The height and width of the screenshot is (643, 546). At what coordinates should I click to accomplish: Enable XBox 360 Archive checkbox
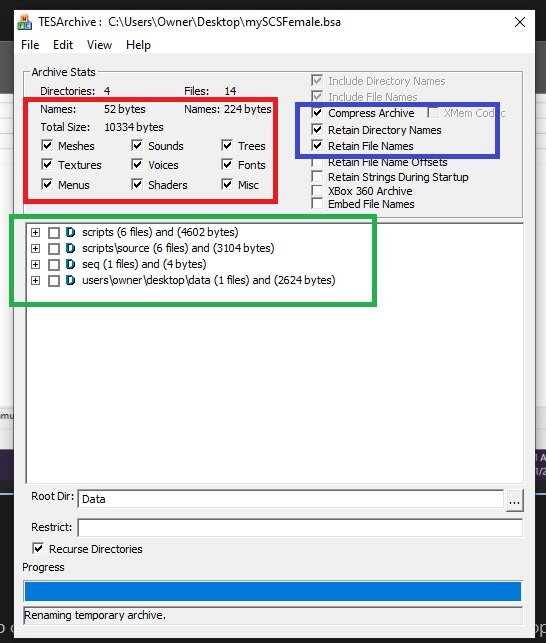(x=317, y=191)
